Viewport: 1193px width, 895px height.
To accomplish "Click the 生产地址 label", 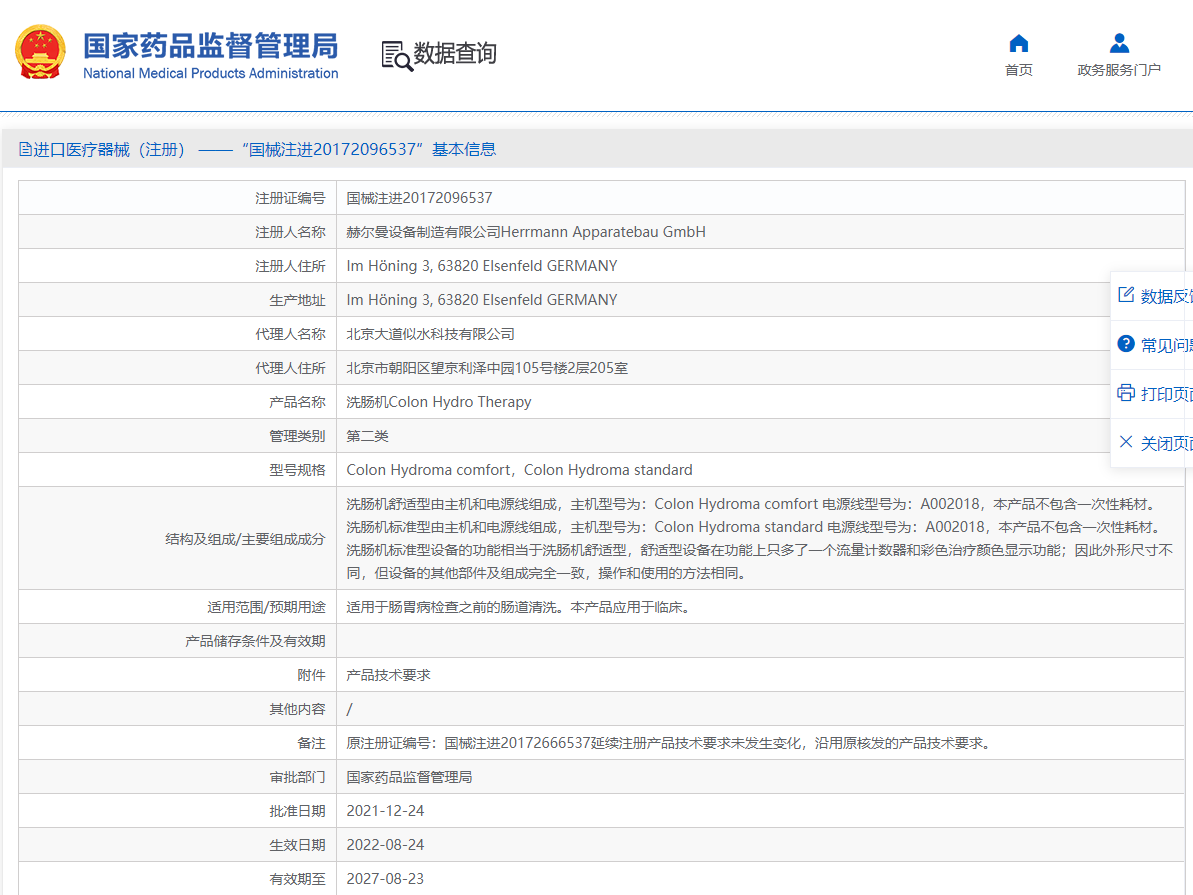I will click(297, 300).
